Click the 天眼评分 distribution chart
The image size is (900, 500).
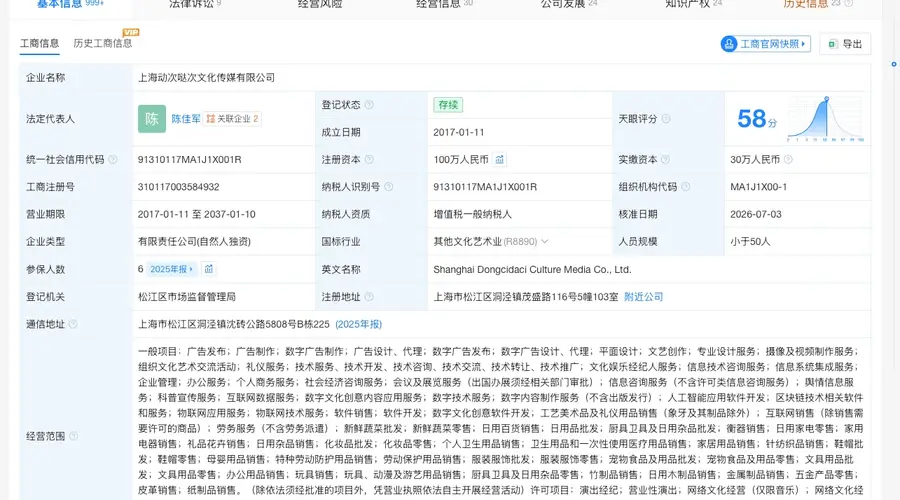coord(825,119)
